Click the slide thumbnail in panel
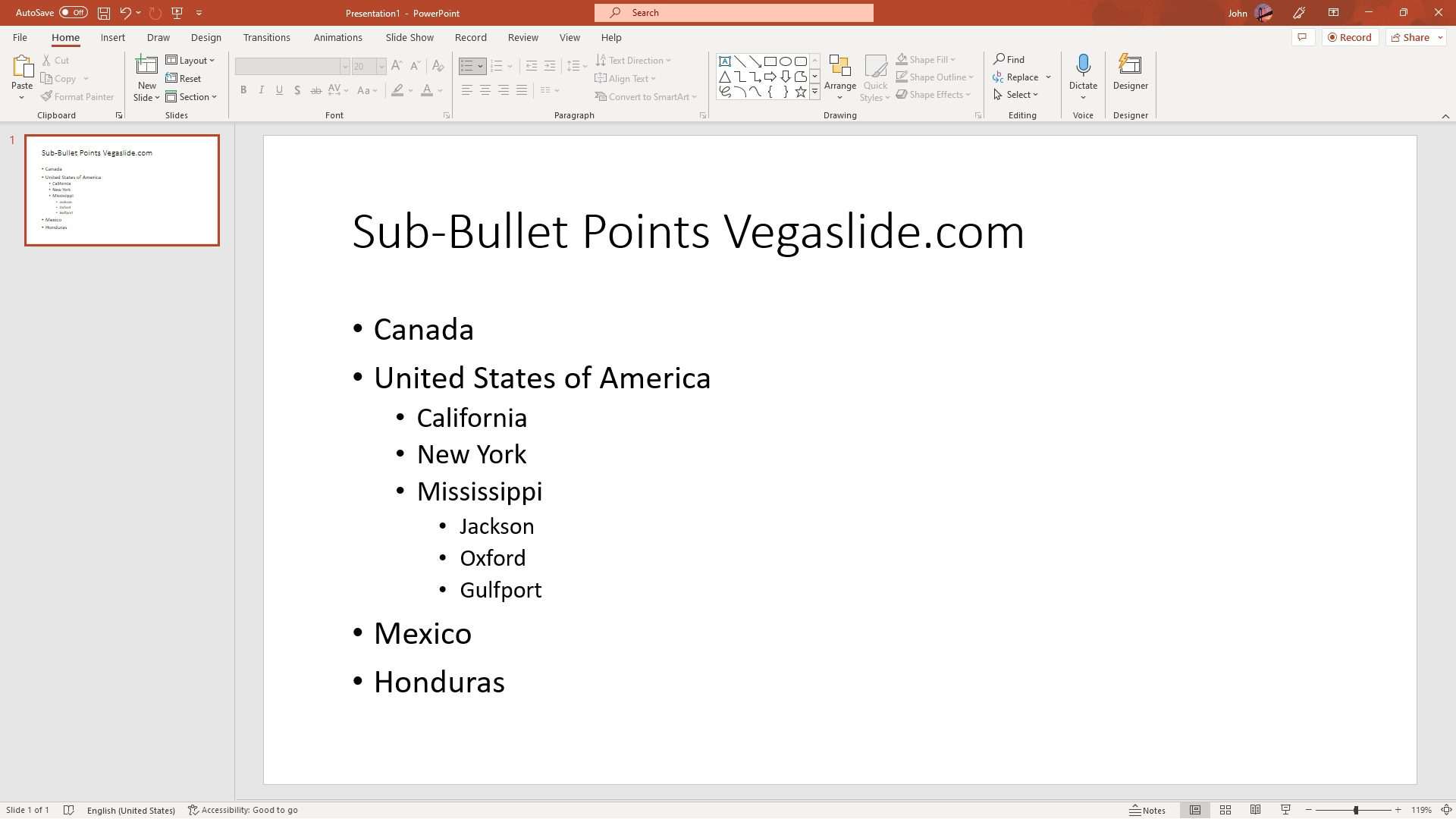 121,191
